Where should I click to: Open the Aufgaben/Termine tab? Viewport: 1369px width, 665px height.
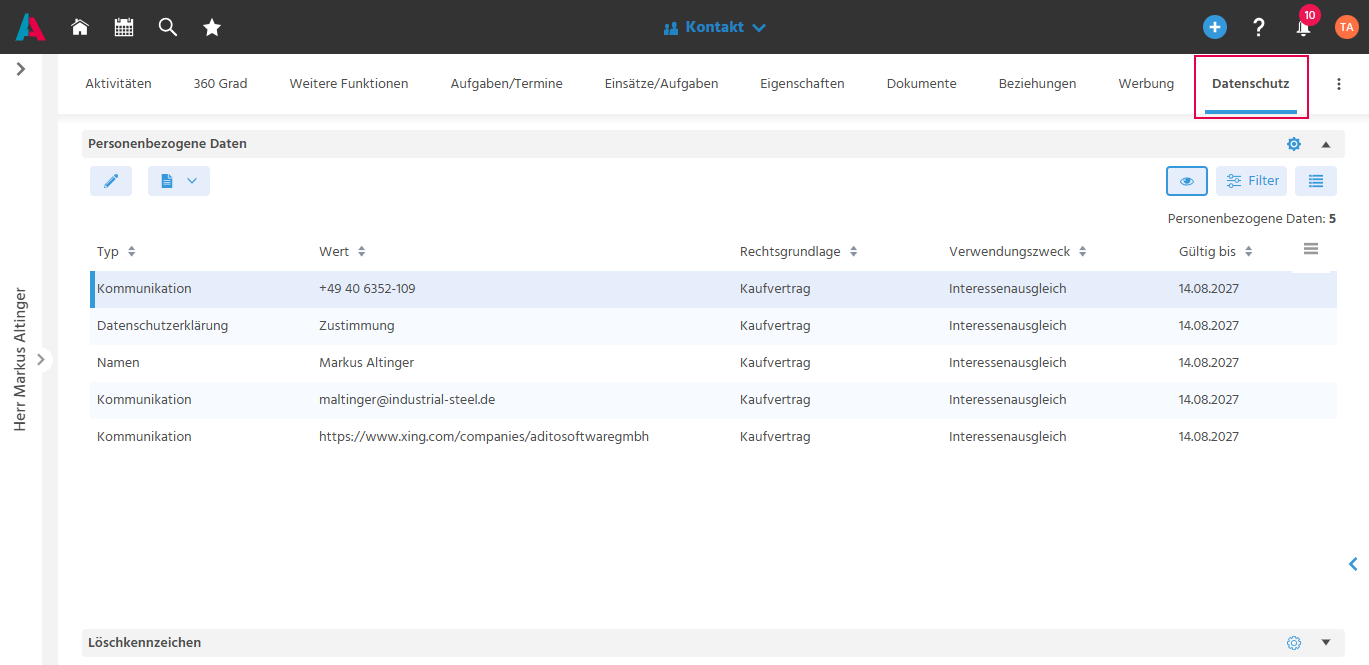(506, 84)
